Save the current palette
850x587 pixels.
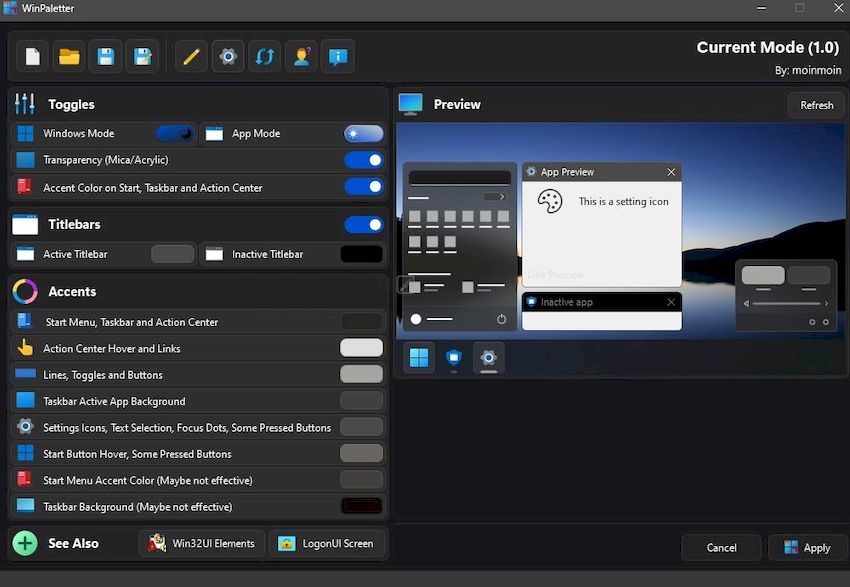105,56
